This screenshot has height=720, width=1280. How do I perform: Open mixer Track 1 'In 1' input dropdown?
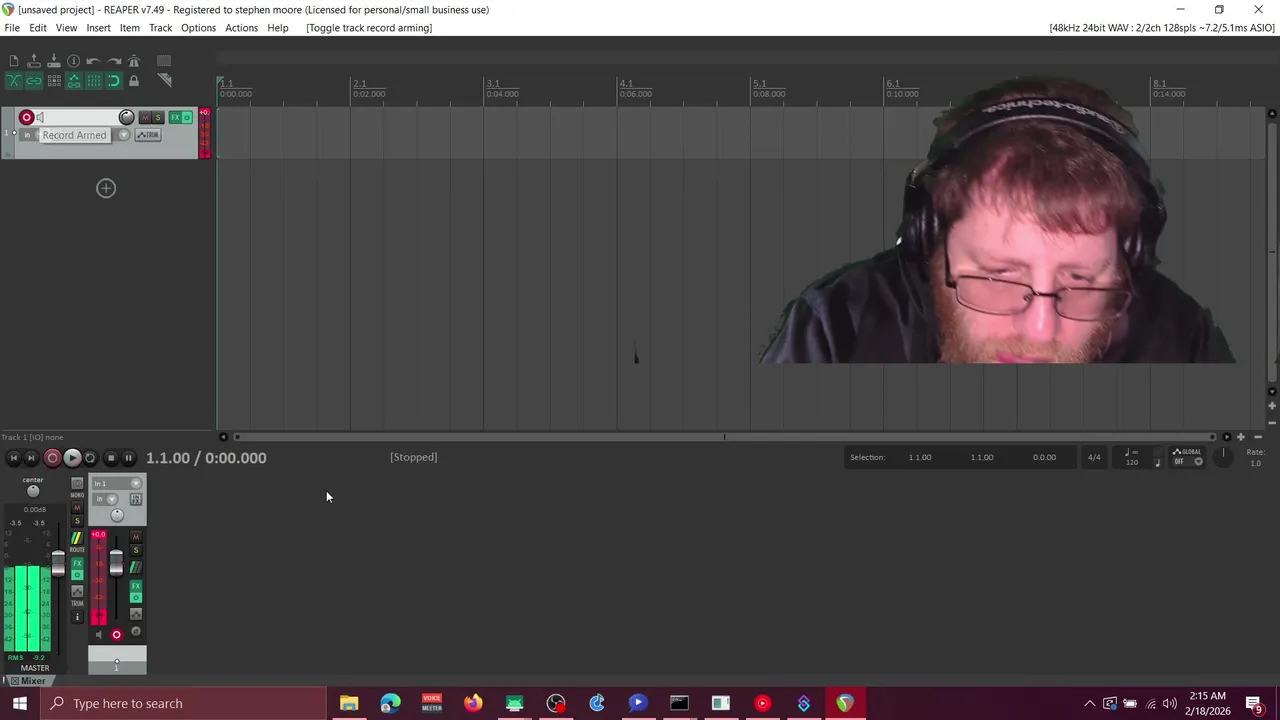117,484
